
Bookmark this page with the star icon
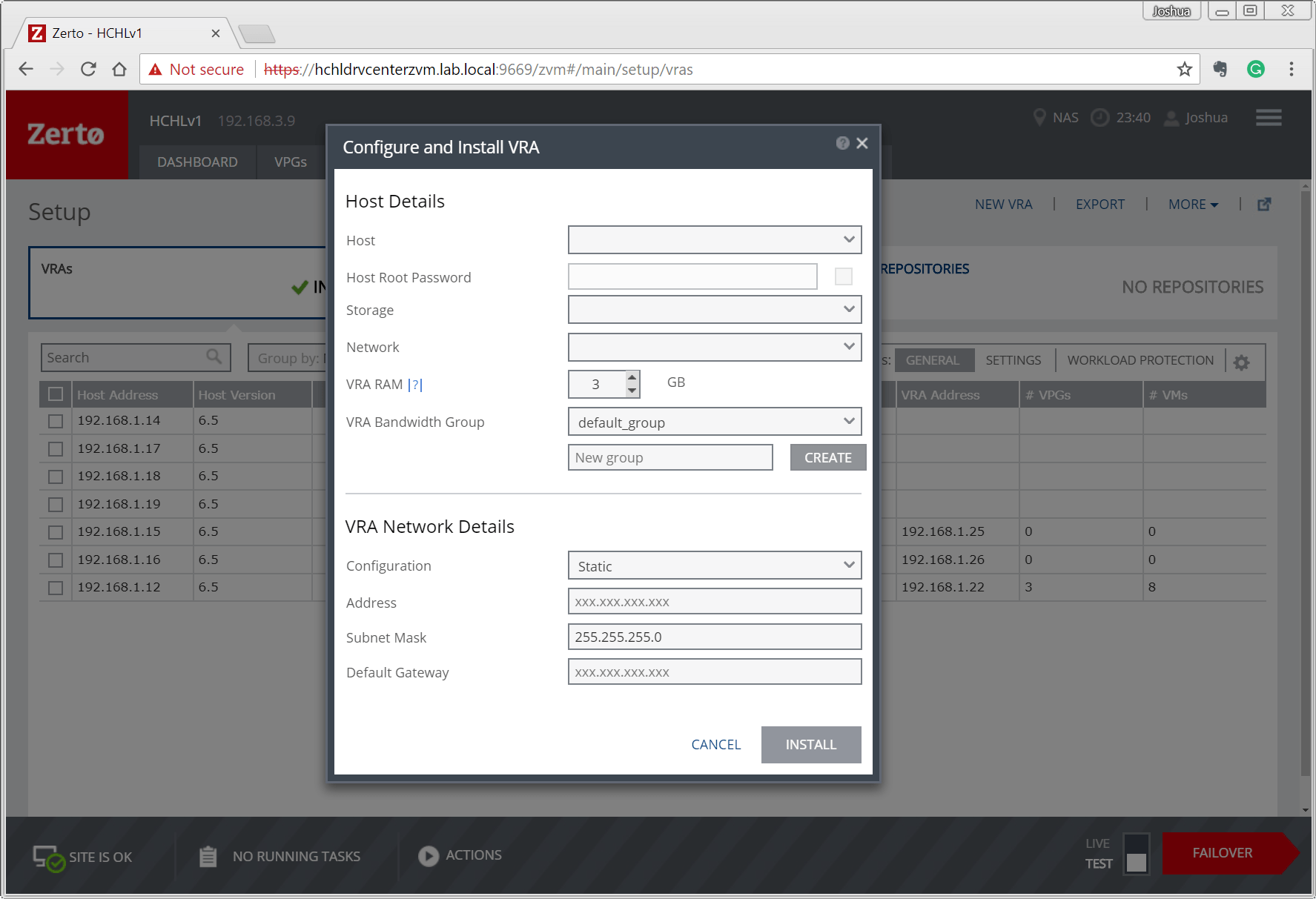point(1184,70)
